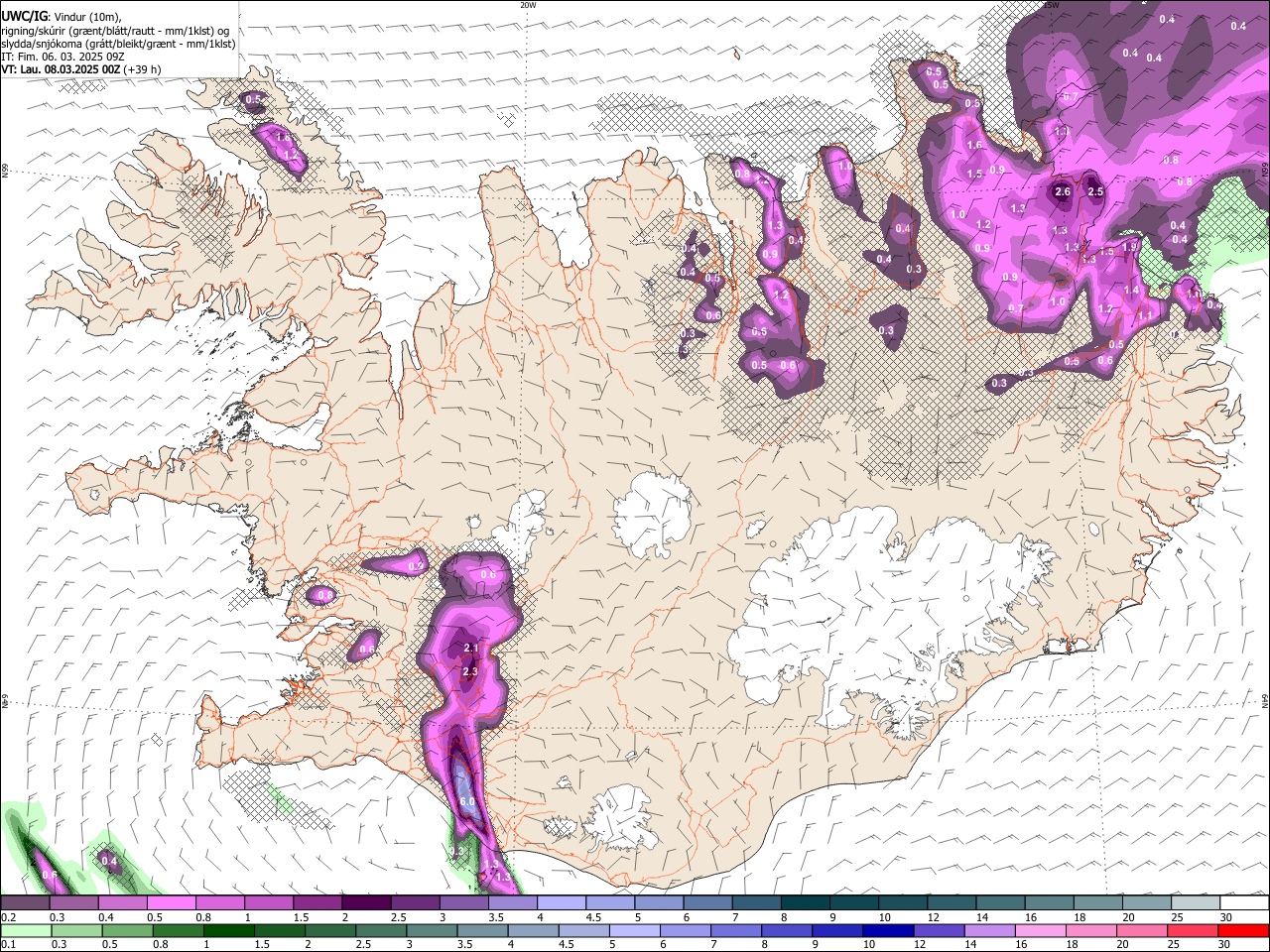The image size is (1270, 952).
Task: Click the 0.2 label under the top legend row
Action: (9, 917)
